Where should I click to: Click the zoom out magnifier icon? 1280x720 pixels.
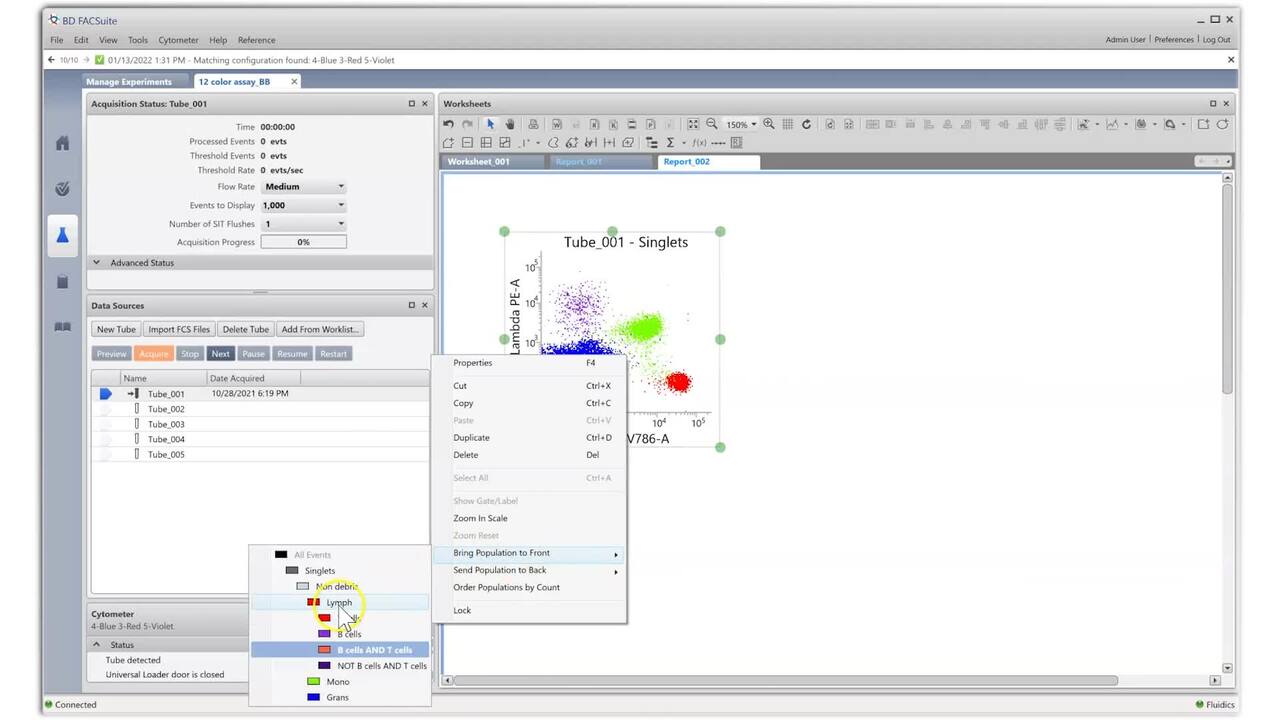click(711, 124)
